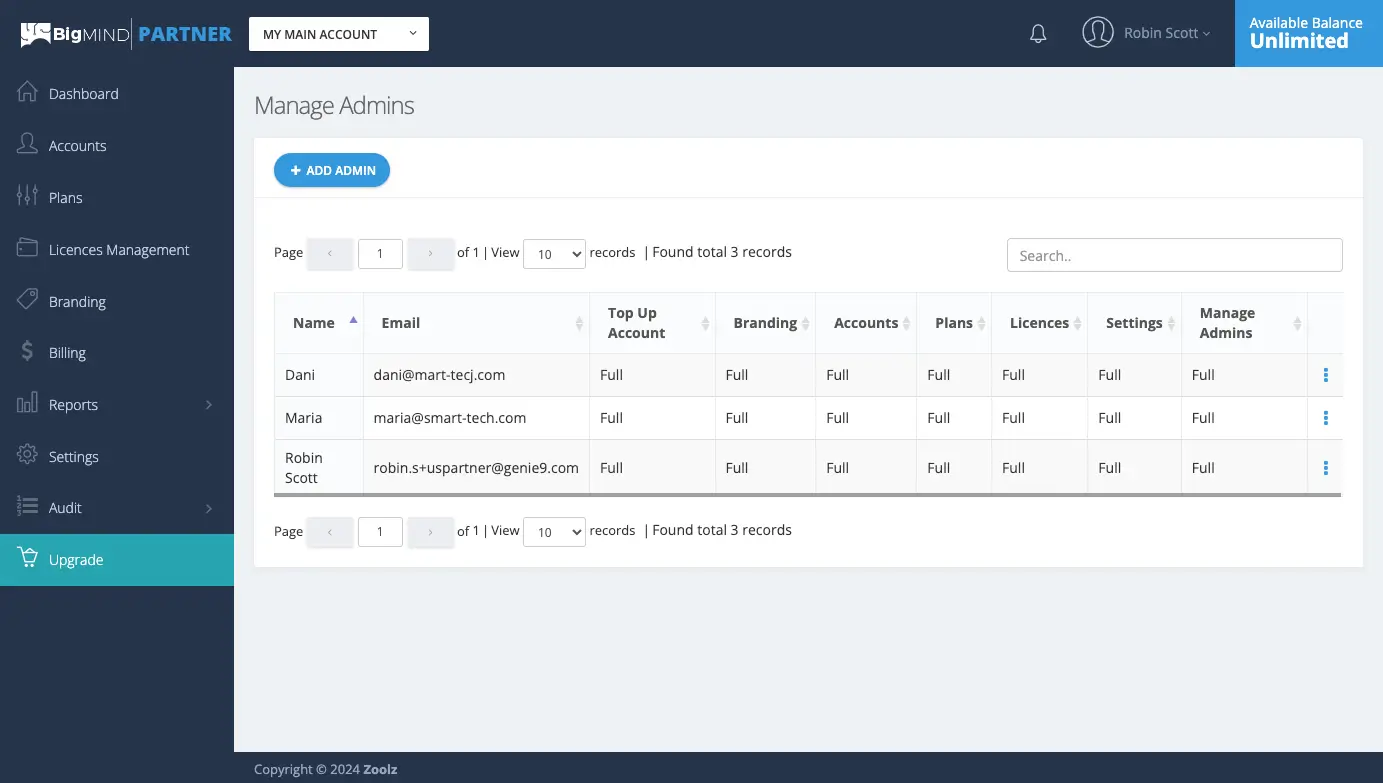Sort the Manage Admins column
This screenshot has height=783, width=1383.
tap(1297, 324)
